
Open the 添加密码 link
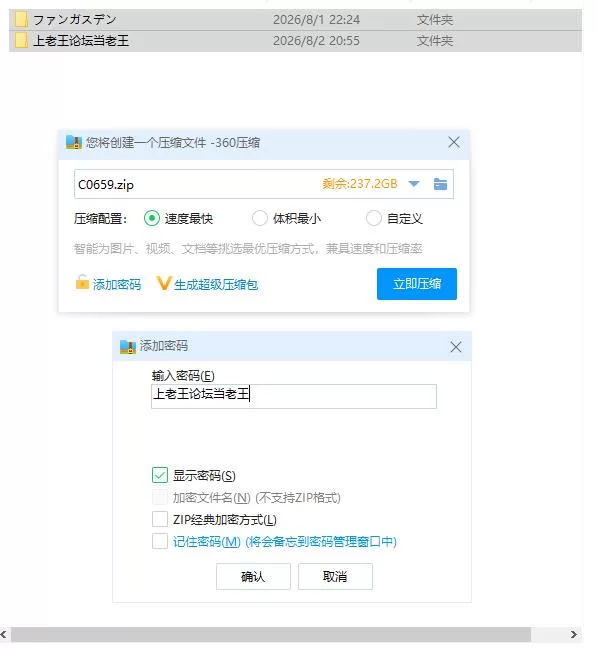(117, 284)
